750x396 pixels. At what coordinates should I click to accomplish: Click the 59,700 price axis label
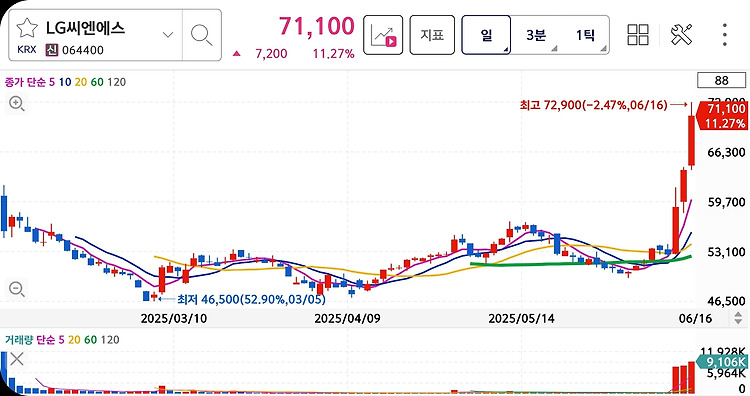[726, 202]
